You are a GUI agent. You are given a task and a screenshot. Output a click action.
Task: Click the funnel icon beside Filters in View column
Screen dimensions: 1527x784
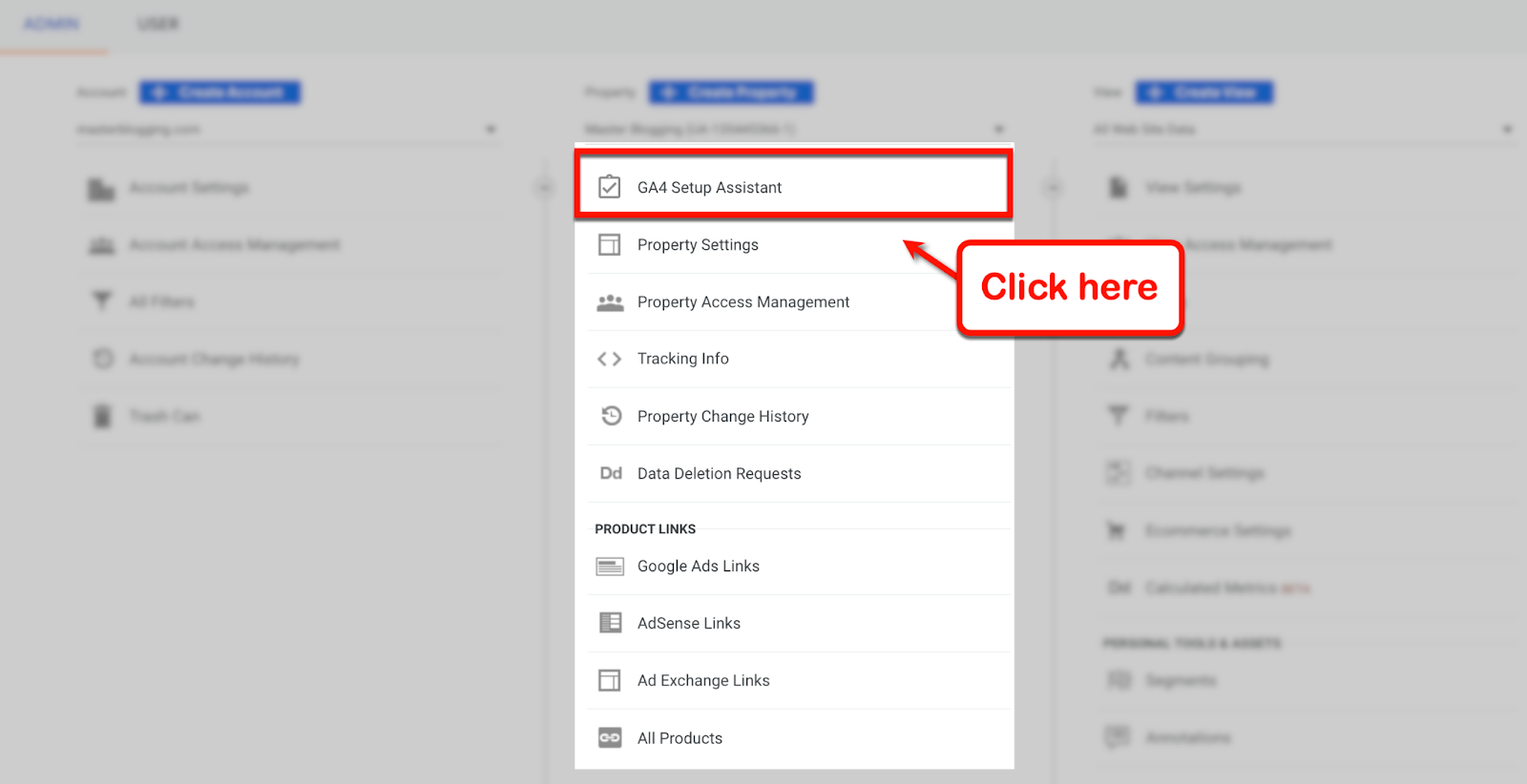pyautogui.click(x=1118, y=416)
